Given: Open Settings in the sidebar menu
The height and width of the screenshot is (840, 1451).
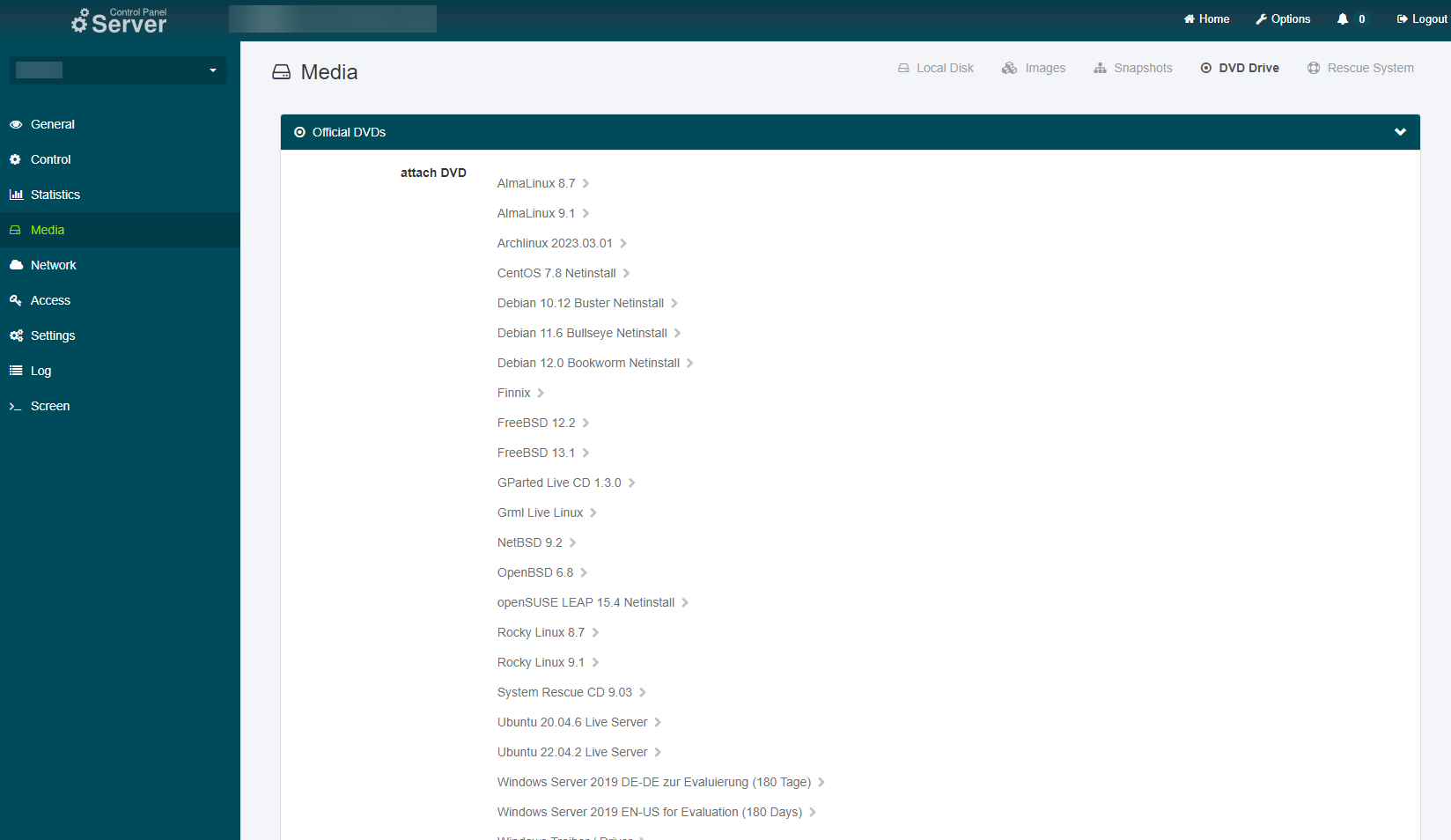Looking at the screenshot, I should [120, 335].
